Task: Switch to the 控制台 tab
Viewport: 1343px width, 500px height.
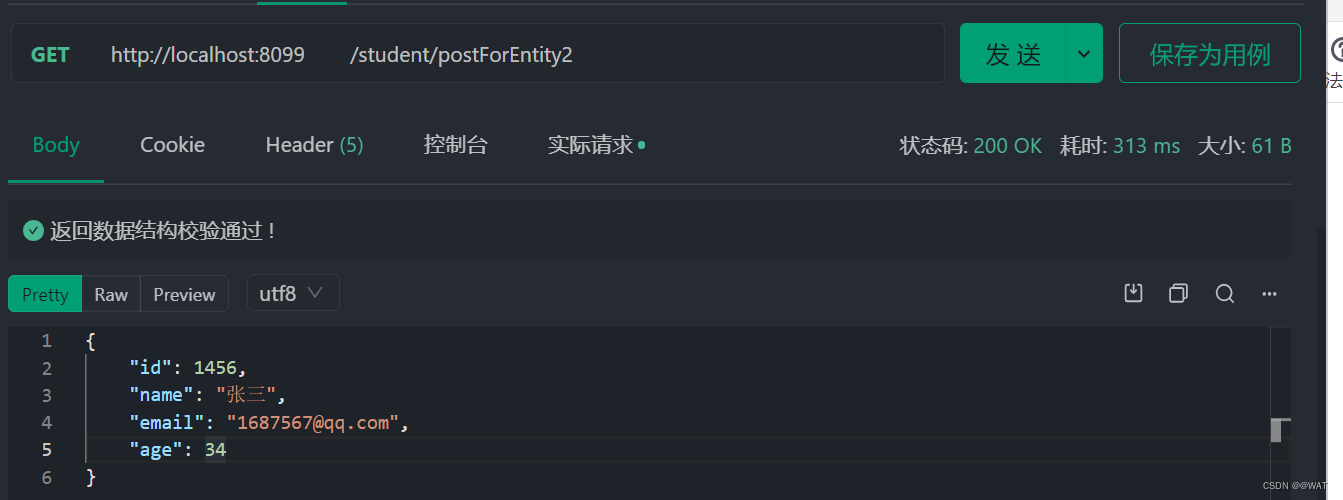Action: pos(455,145)
